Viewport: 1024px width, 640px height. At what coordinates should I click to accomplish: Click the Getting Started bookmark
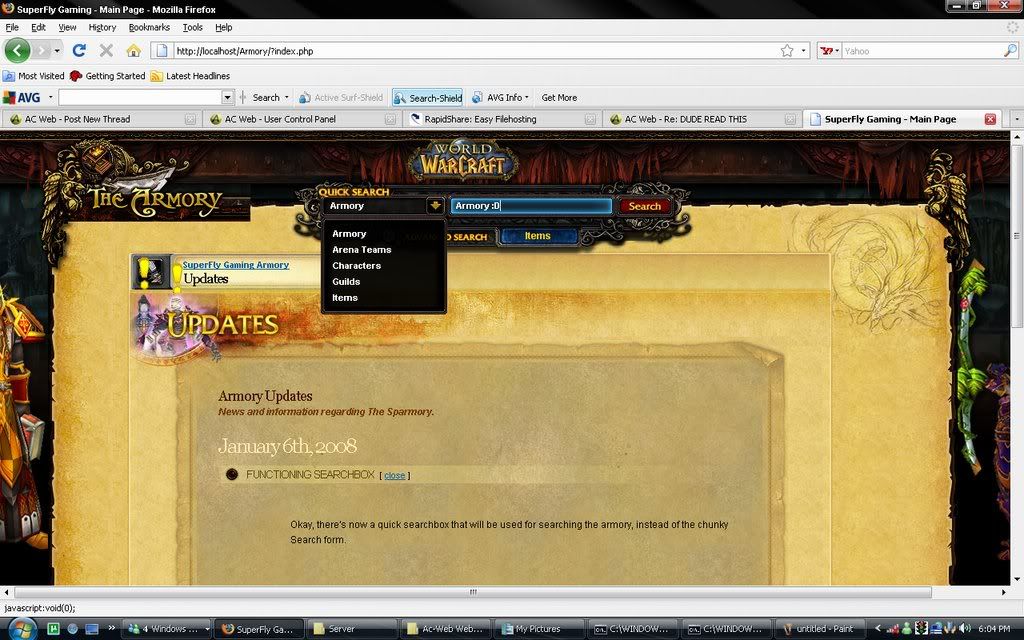pos(108,76)
